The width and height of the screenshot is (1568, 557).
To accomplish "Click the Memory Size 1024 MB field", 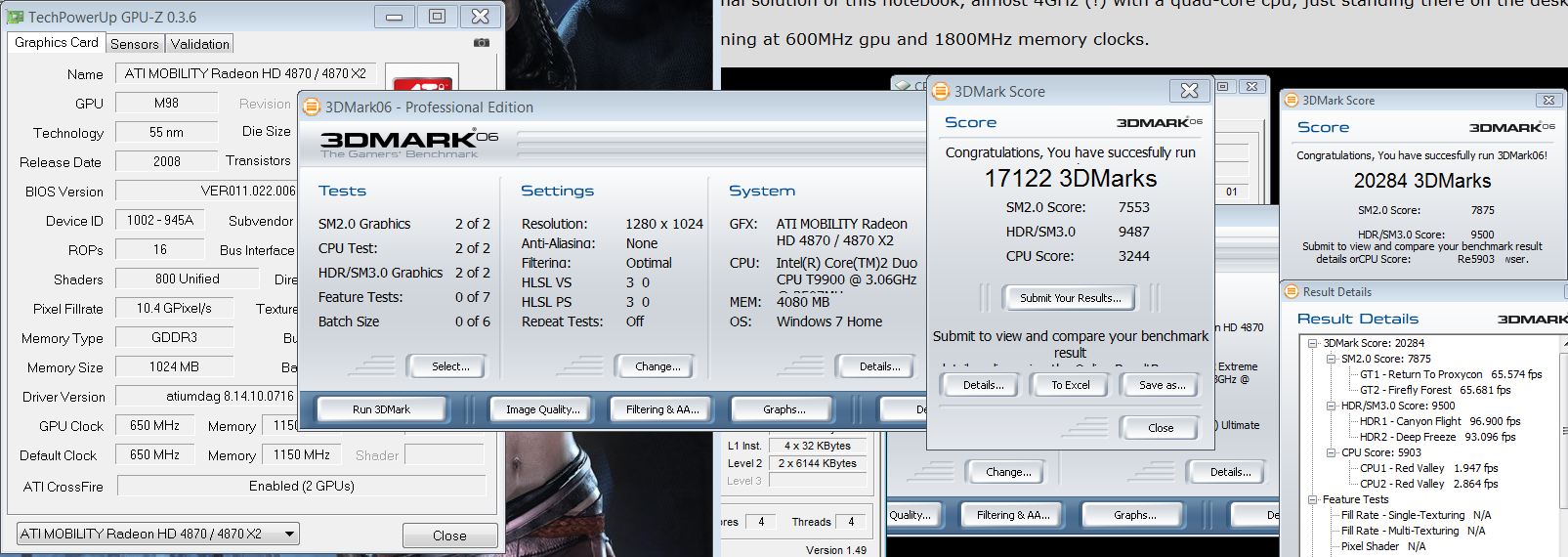I will click(x=174, y=366).
